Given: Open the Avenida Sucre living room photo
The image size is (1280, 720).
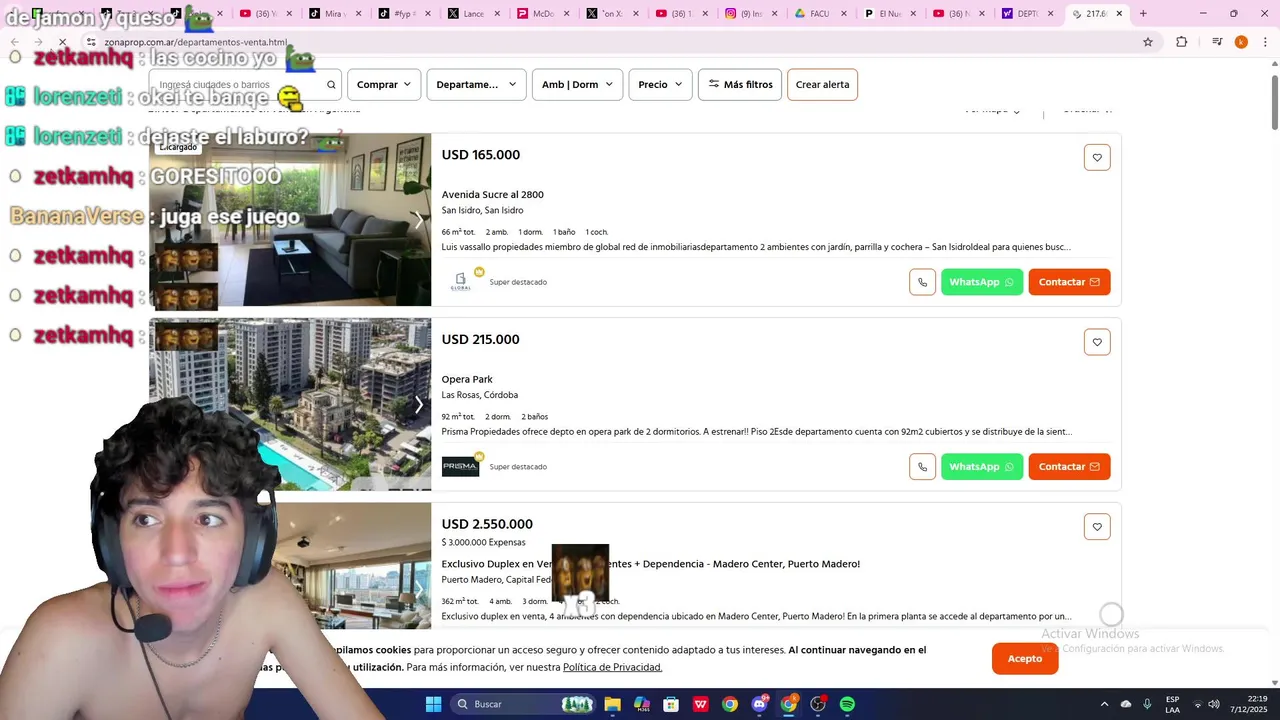Looking at the screenshot, I should [x=290, y=220].
